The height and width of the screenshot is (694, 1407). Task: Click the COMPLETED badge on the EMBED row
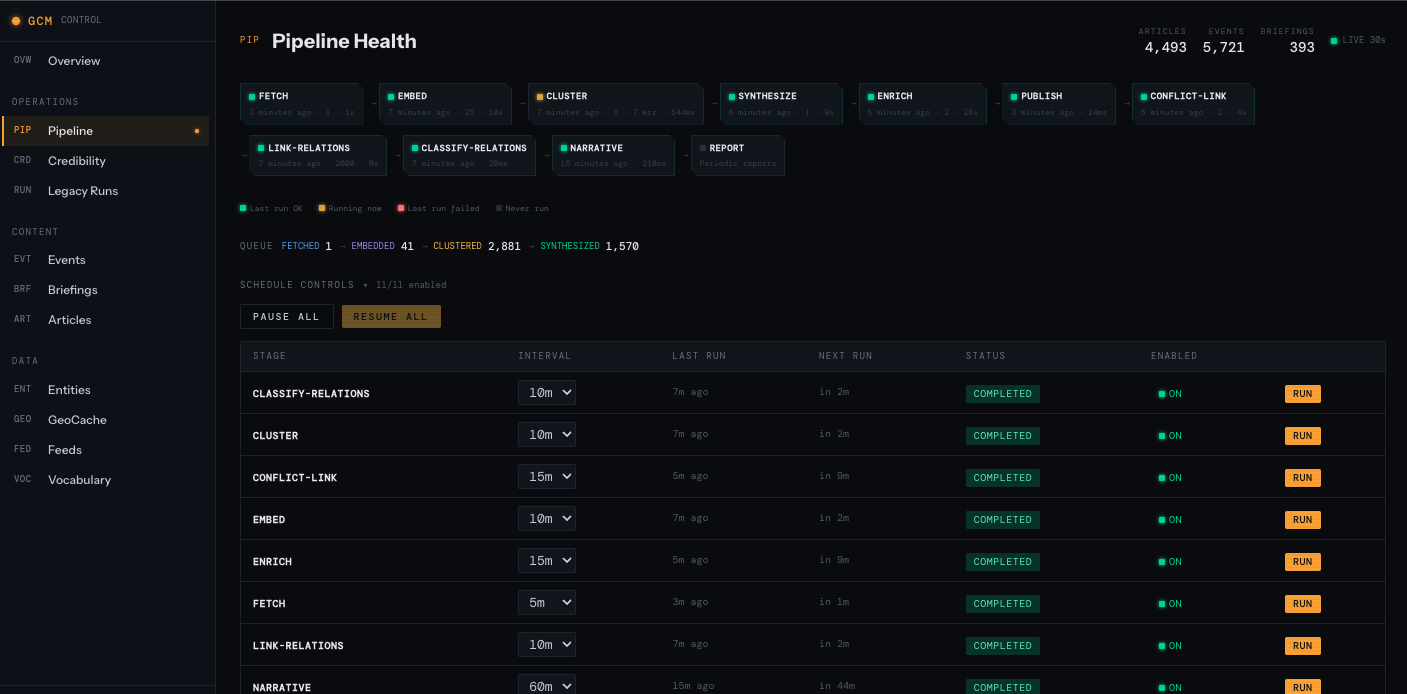pyautogui.click(x=1002, y=519)
